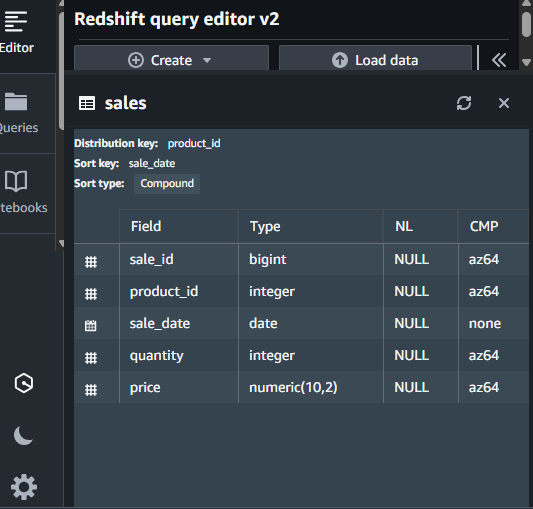Click the none compression cell for sale_date
This screenshot has height=509, width=533.
point(493,323)
